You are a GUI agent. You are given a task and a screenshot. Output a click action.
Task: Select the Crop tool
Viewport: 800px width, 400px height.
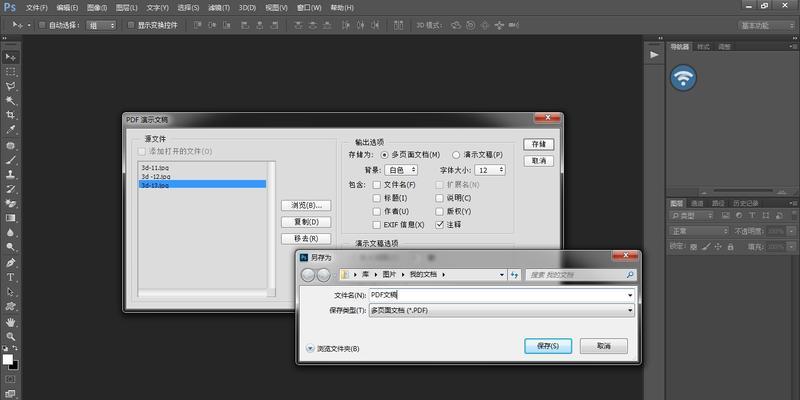10,115
